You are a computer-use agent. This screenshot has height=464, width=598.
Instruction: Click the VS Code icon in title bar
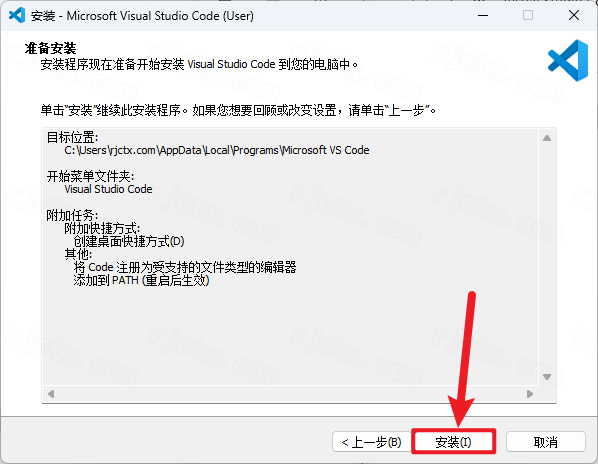17,15
